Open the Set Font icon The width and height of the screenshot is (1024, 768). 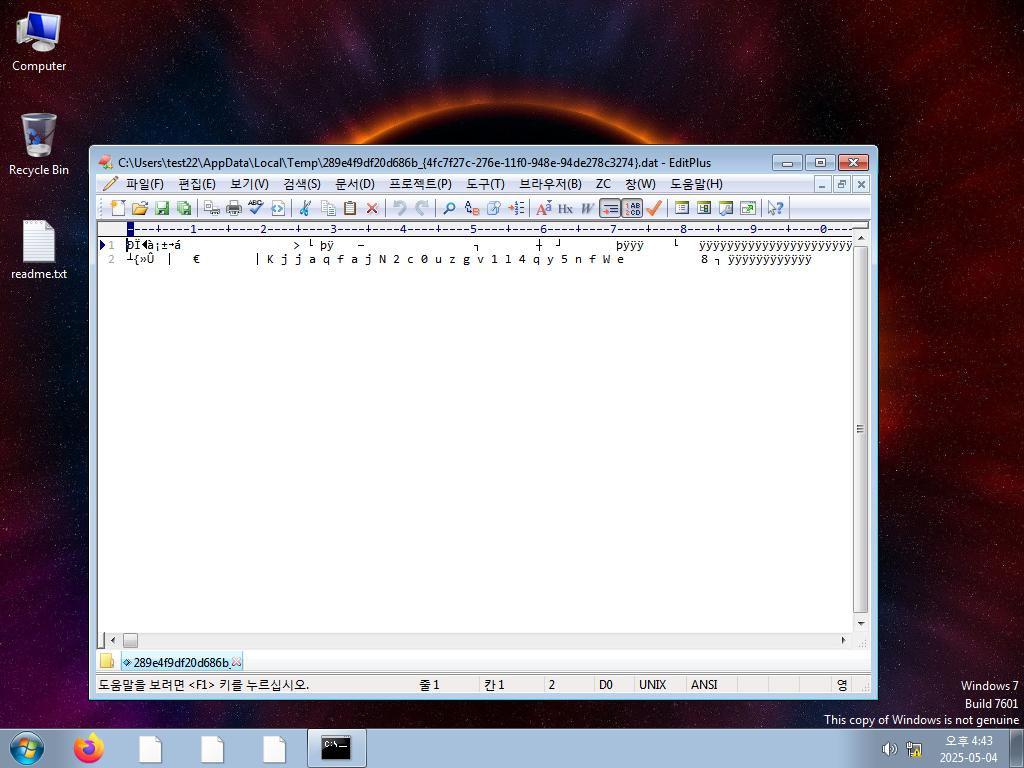tap(543, 208)
